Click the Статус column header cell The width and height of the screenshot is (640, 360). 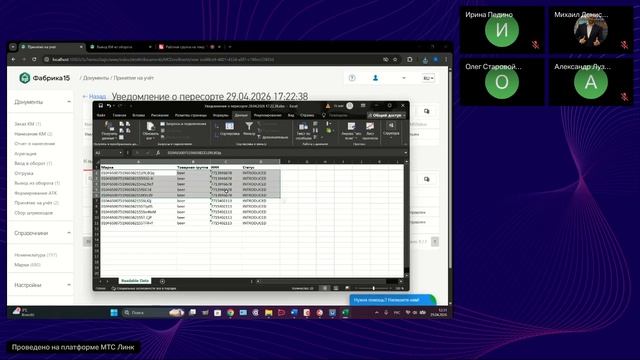point(261,167)
